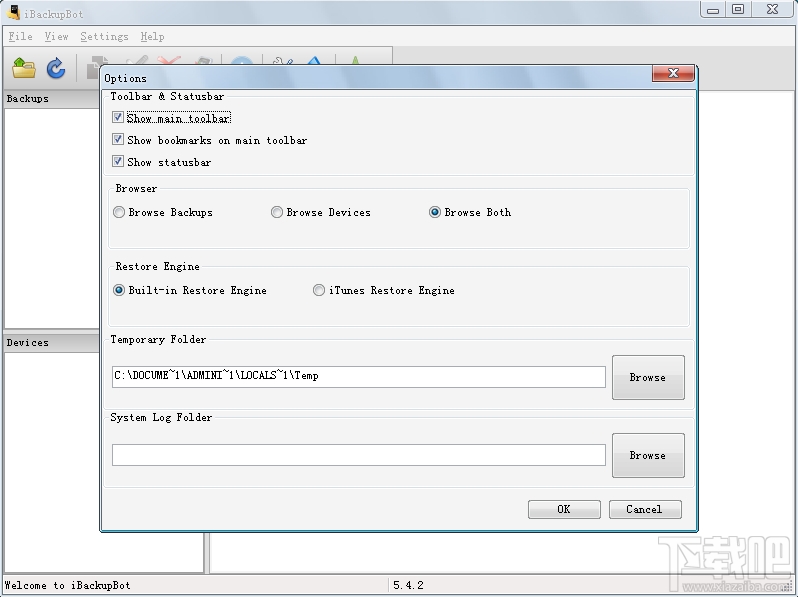Click the gray duplicate pages toolbar icon

coord(94,67)
